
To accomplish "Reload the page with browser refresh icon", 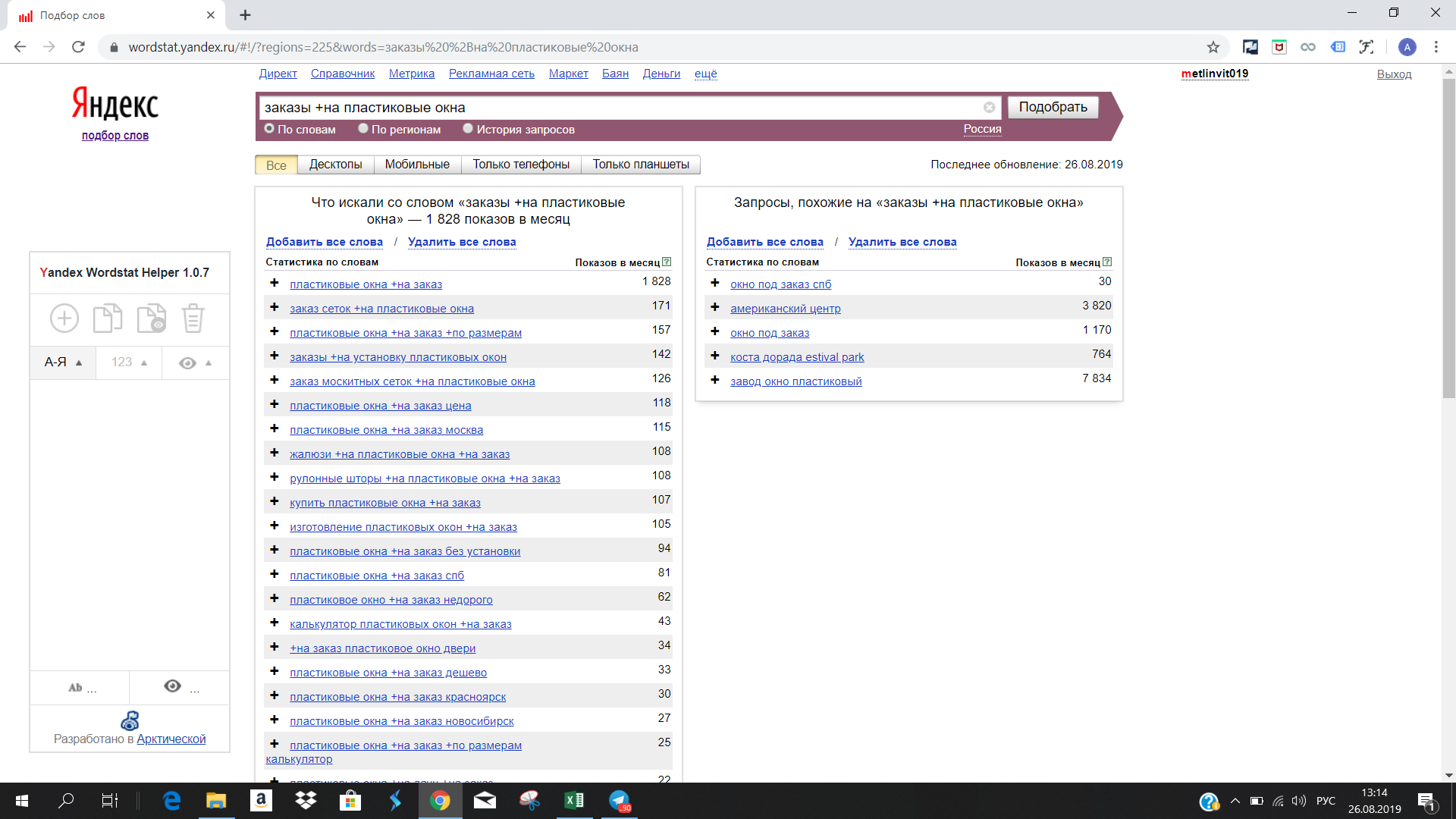I will click(78, 47).
